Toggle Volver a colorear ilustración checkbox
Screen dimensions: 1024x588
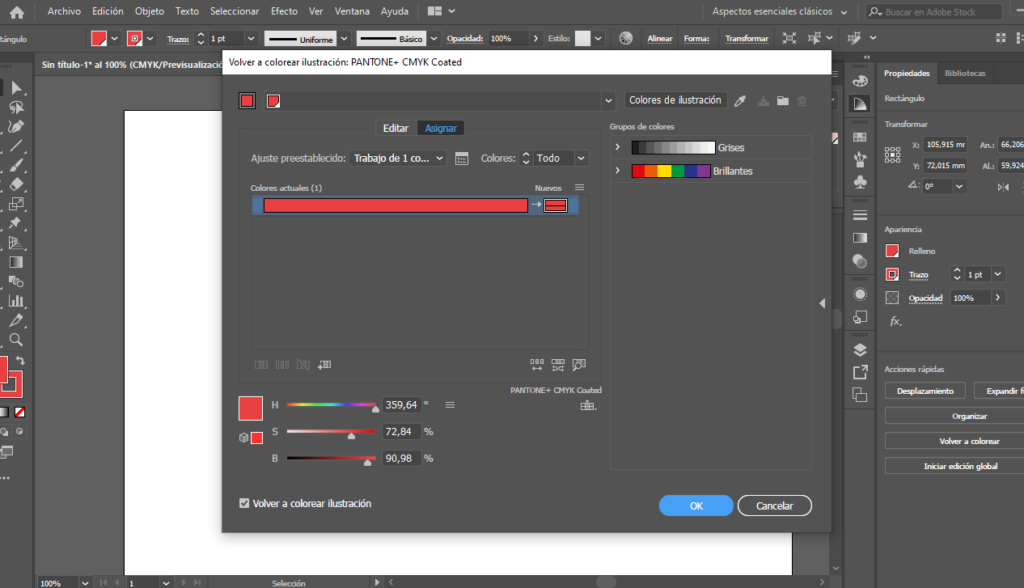coord(244,503)
